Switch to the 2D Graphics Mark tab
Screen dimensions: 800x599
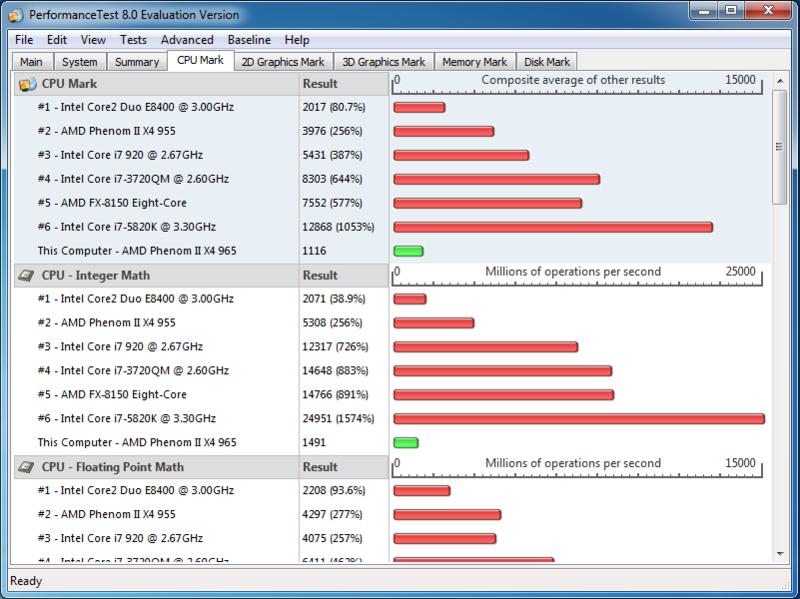283,62
